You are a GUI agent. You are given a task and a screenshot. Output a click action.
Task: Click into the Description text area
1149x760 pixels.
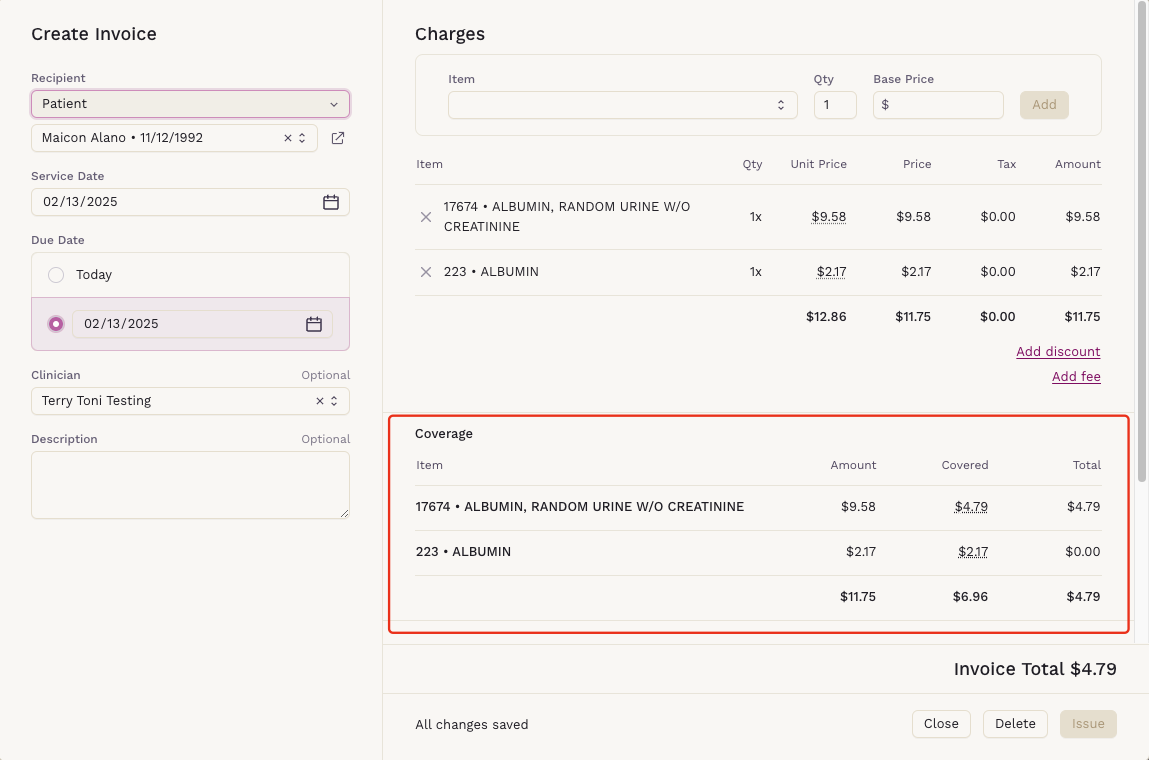191,485
